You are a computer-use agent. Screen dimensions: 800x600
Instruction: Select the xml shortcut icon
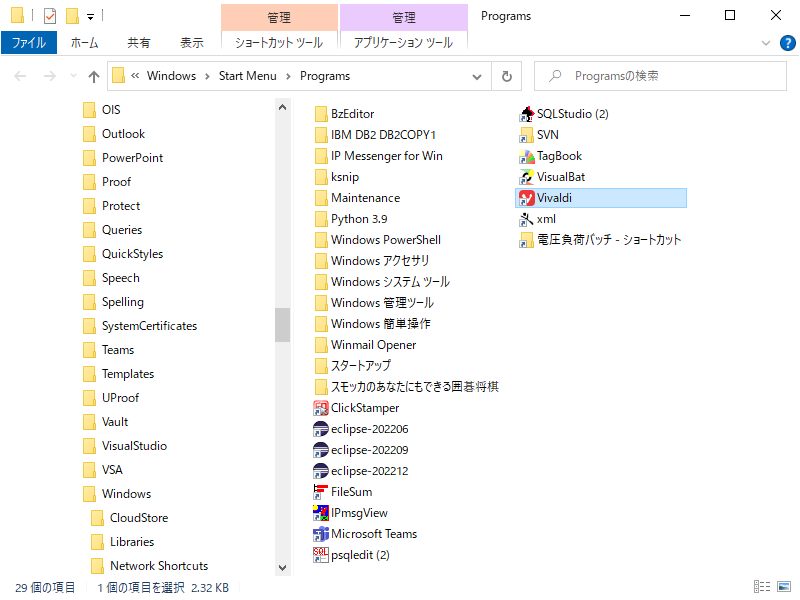(526, 219)
